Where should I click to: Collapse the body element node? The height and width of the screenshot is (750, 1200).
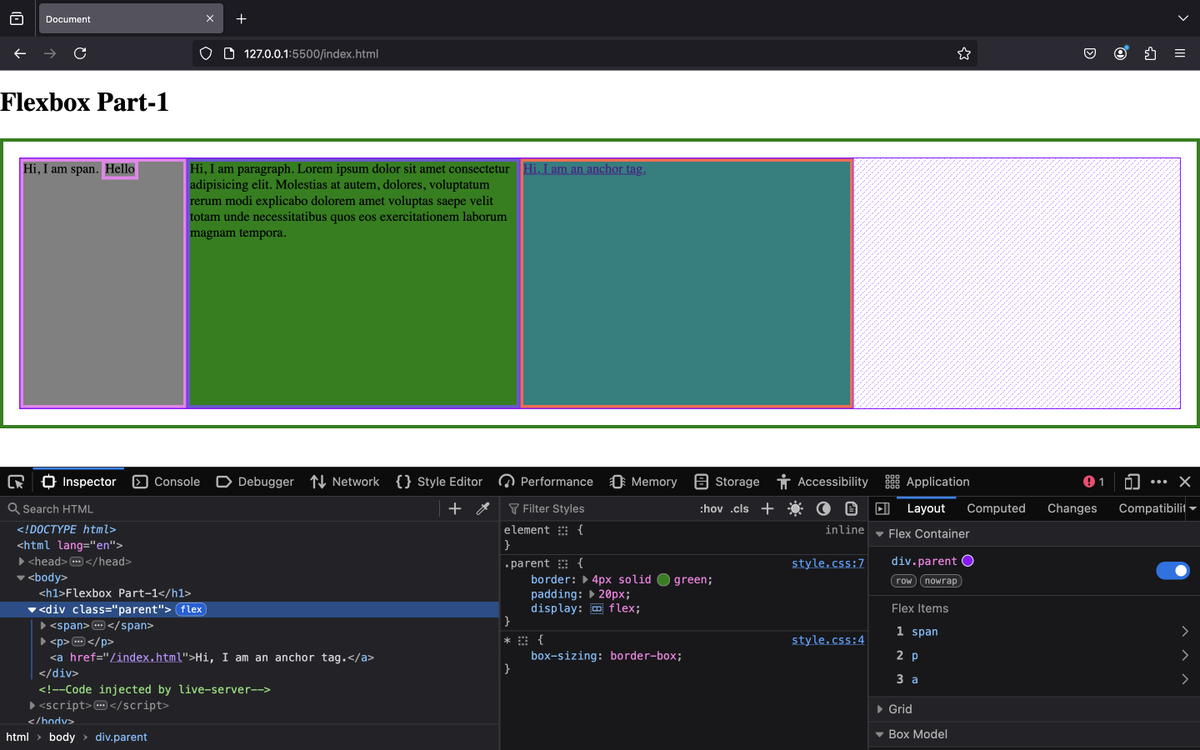pos(21,578)
